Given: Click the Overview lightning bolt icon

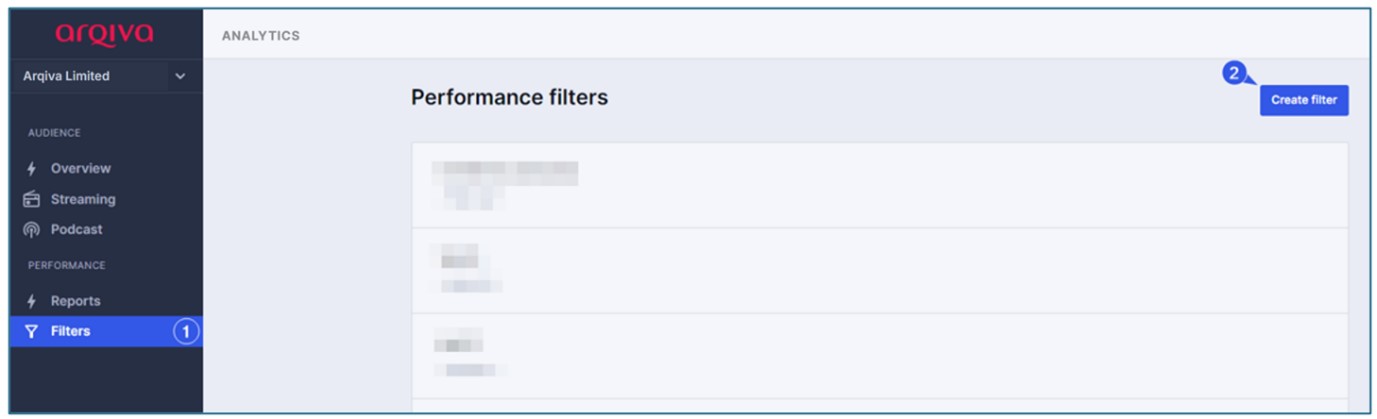Looking at the screenshot, I should (32, 169).
